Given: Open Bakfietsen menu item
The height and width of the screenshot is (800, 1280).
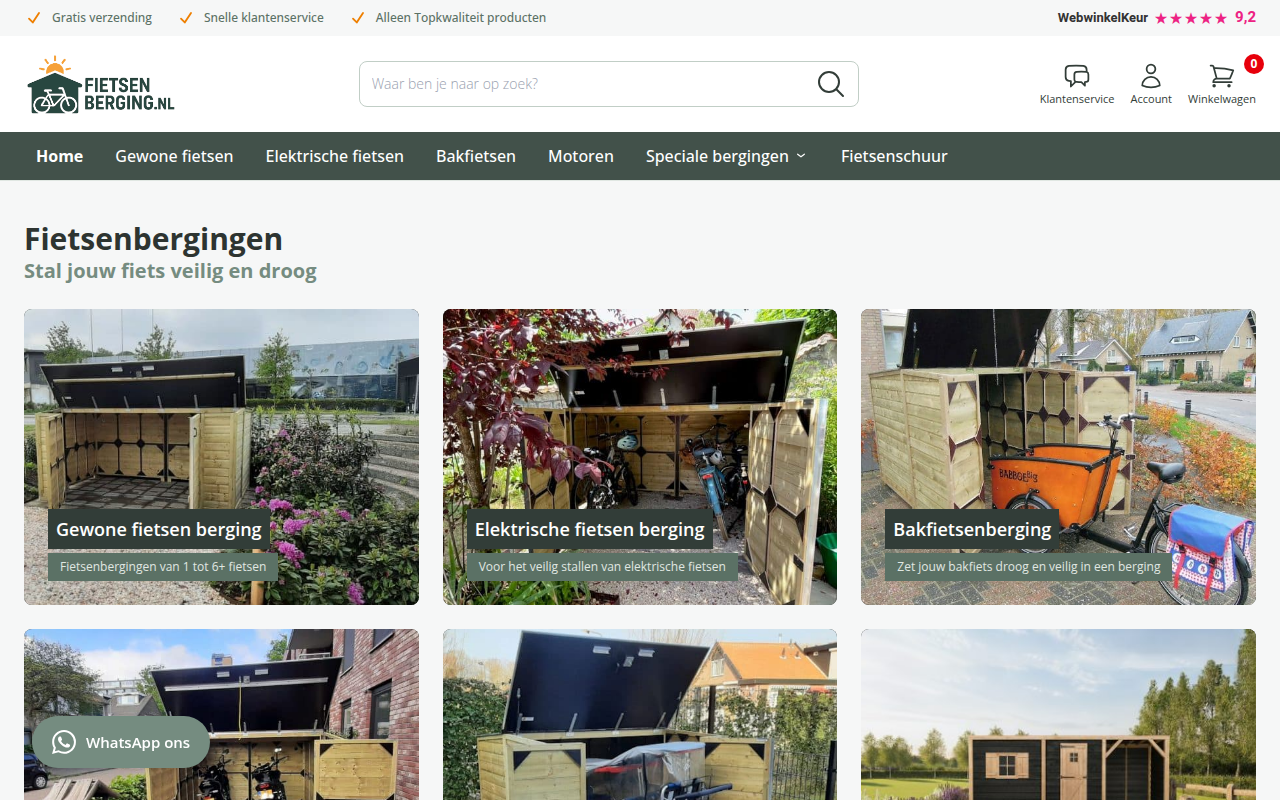Looking at the screenshot, I should 476,156.
